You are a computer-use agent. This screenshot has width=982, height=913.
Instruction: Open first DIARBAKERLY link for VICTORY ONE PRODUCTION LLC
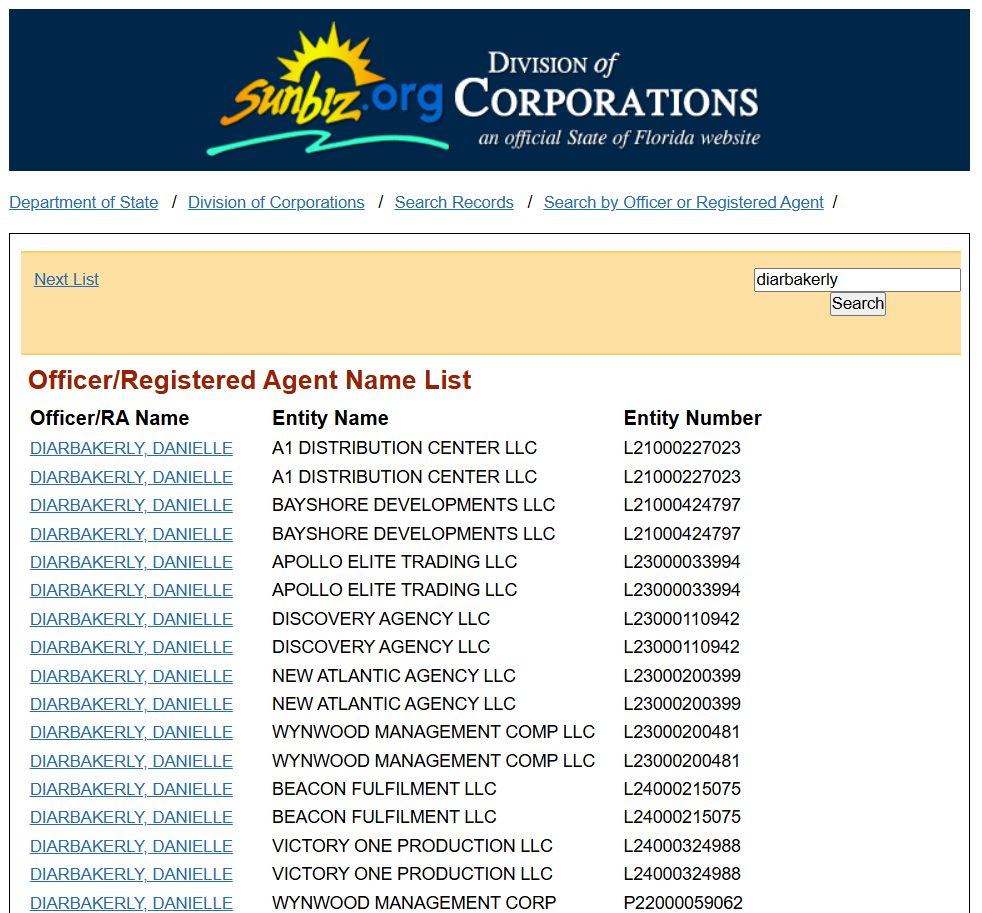132,847
